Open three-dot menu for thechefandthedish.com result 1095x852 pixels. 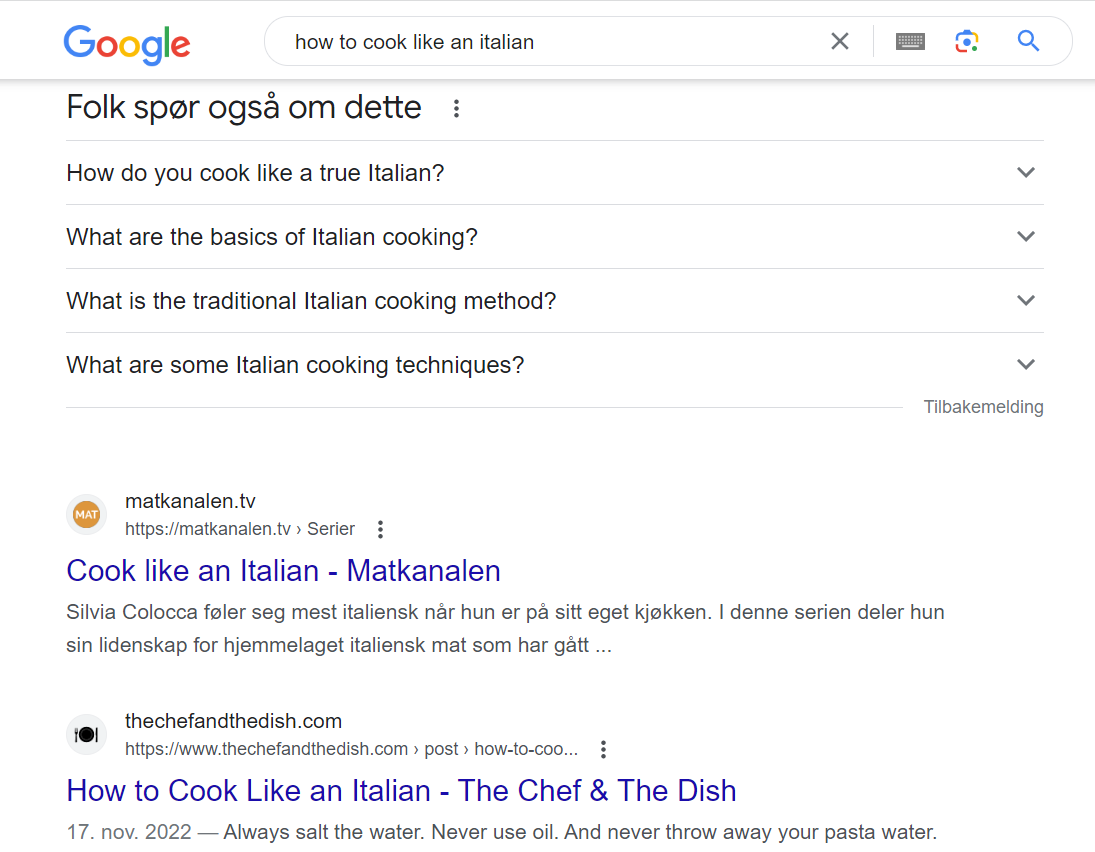point(603,749)
